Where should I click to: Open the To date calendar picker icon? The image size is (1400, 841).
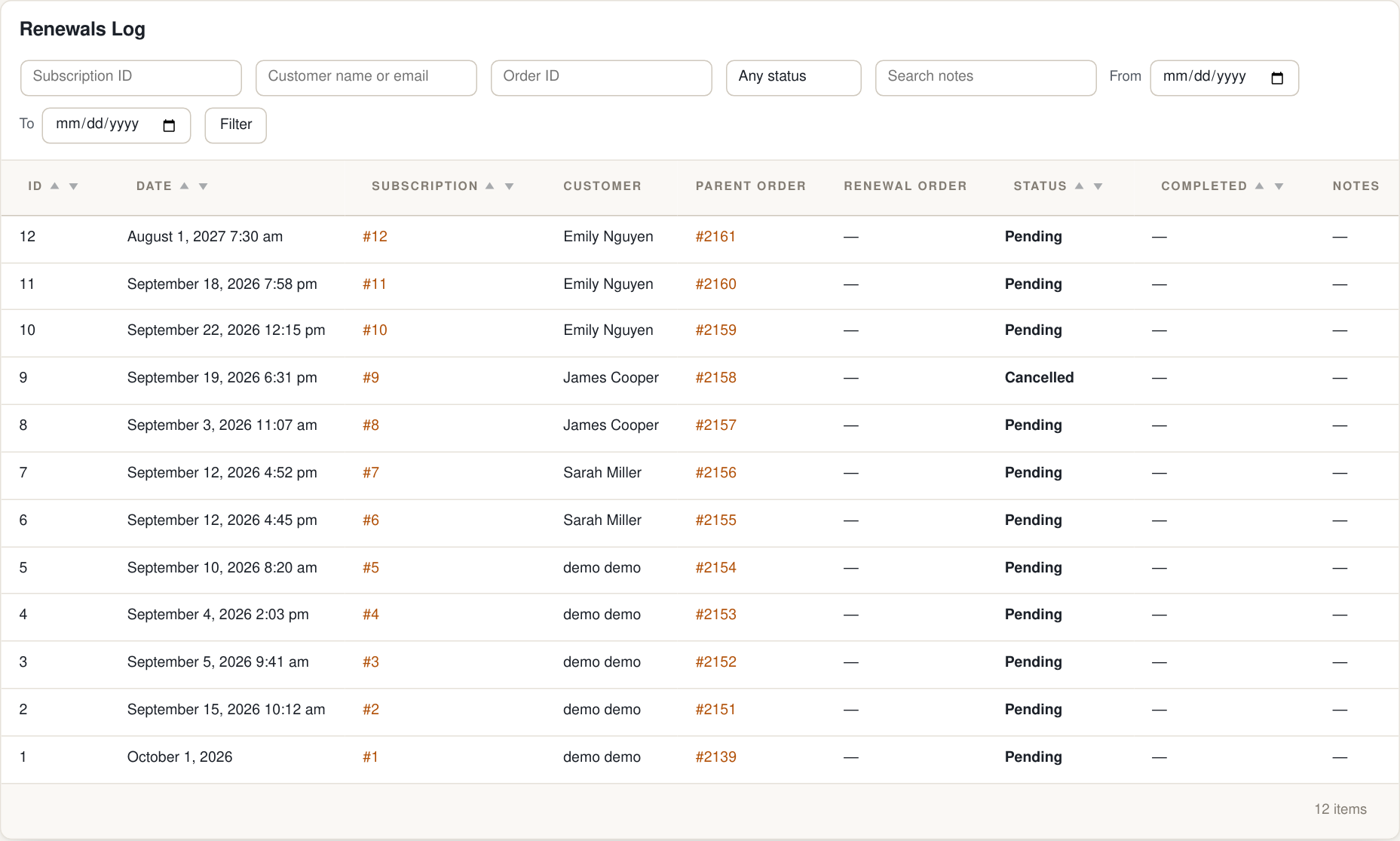coord(169,125)
